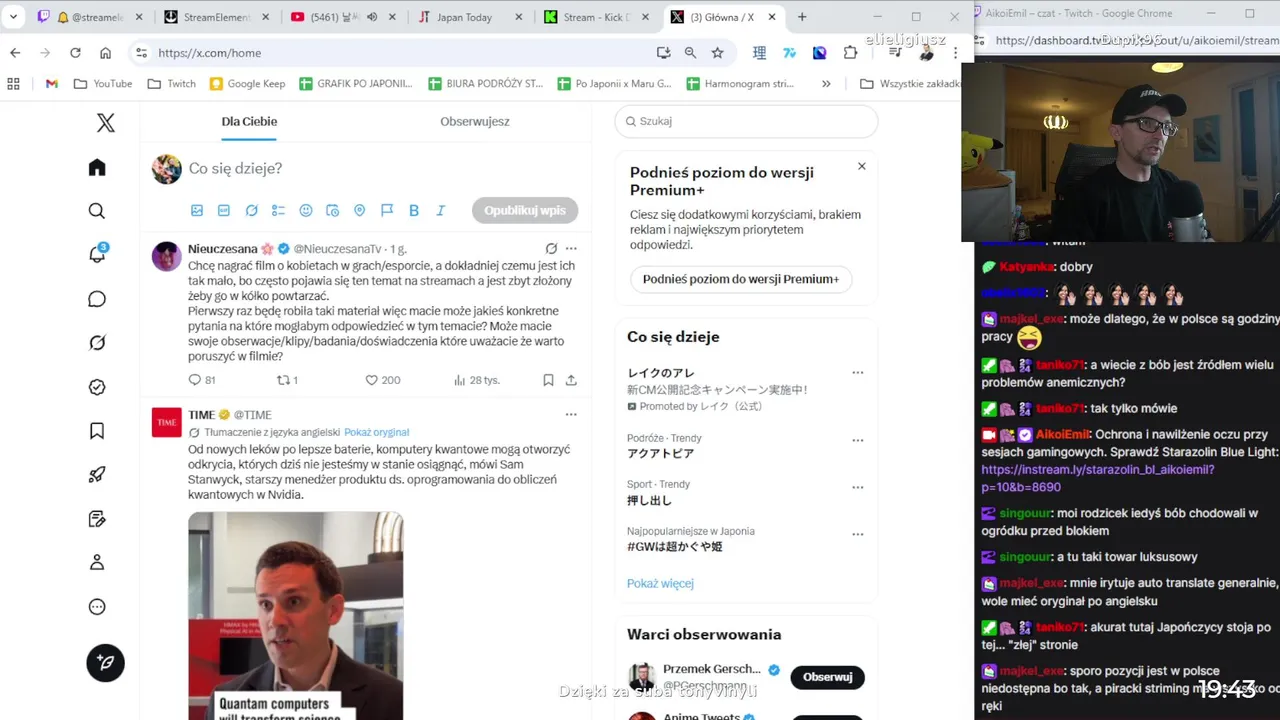Open Grok in the X sidebar

tap(97, 343)
